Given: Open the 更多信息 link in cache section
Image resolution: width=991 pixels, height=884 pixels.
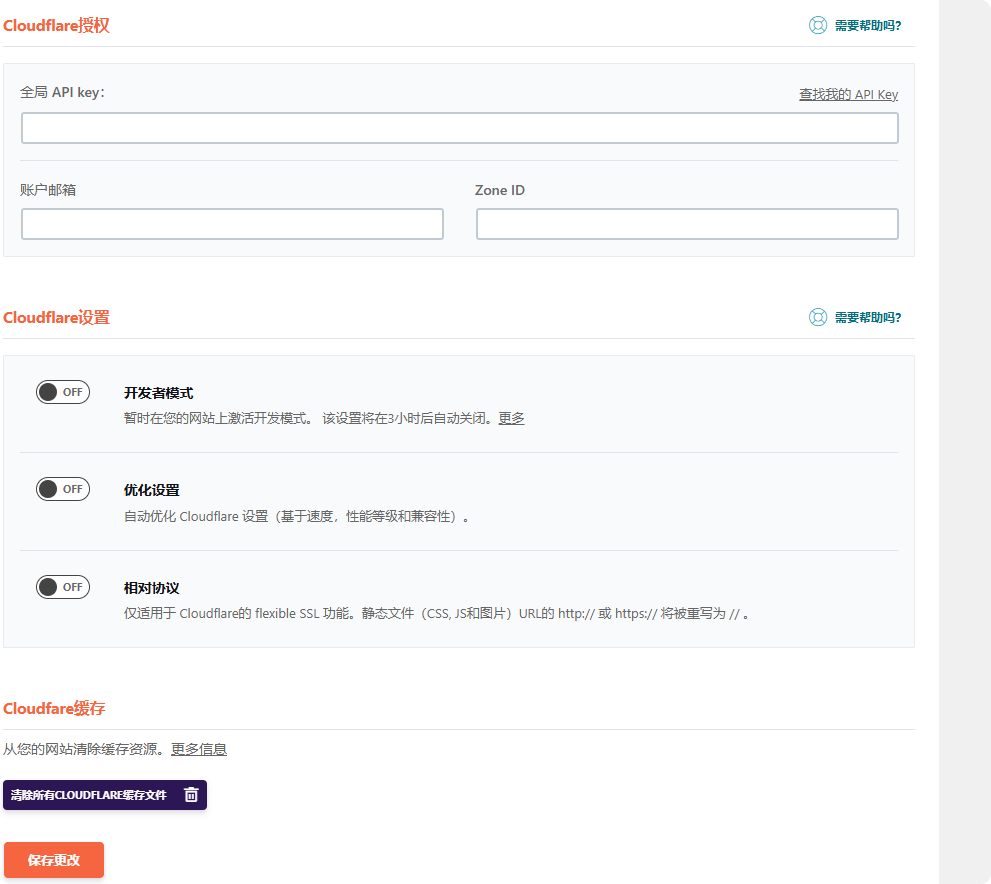Looking at the screenshot, I should 198,749.
